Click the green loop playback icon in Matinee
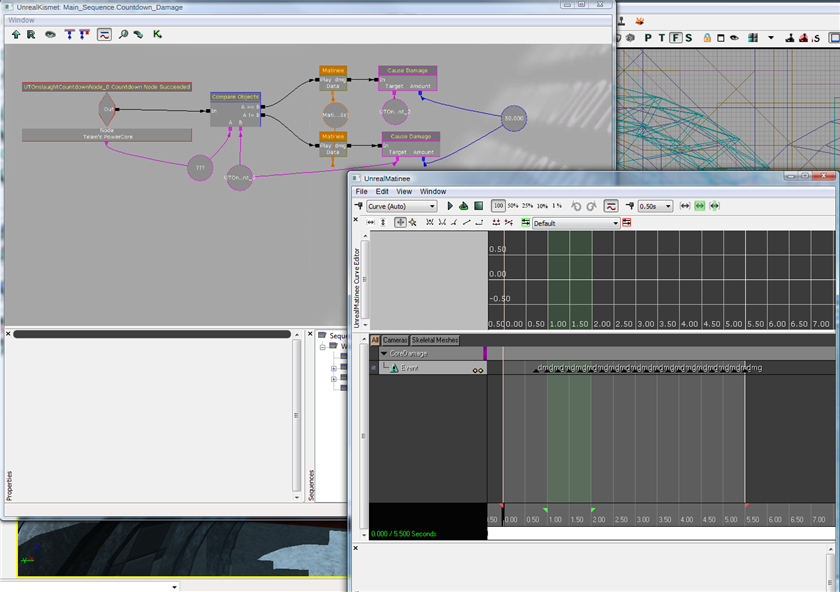The image size is (840, 592). point(464,206)
